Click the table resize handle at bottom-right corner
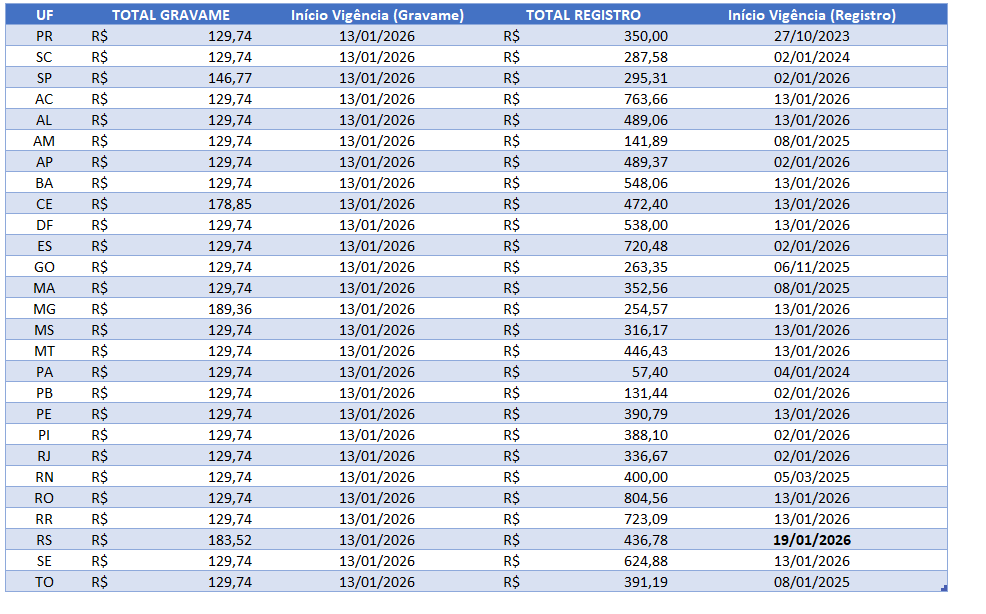This screenshot has height=614, width=986. click(945, 589)
